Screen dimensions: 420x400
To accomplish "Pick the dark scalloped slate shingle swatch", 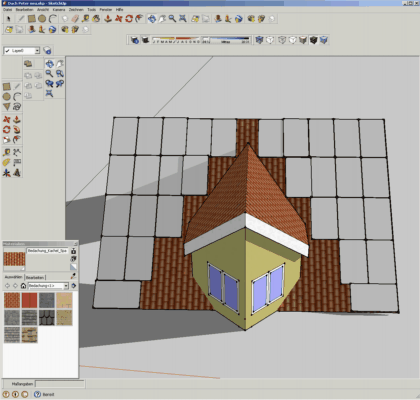I will click(47, 317).
